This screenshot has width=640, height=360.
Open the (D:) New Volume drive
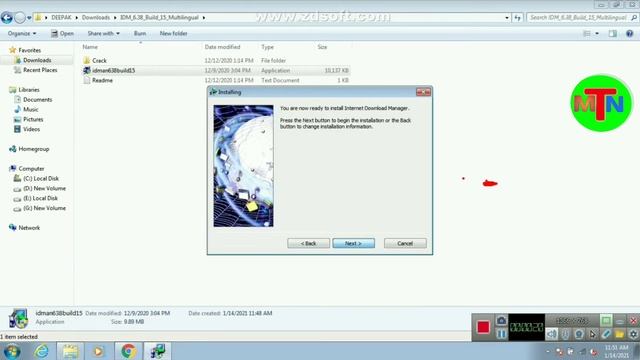coord(44,188)
